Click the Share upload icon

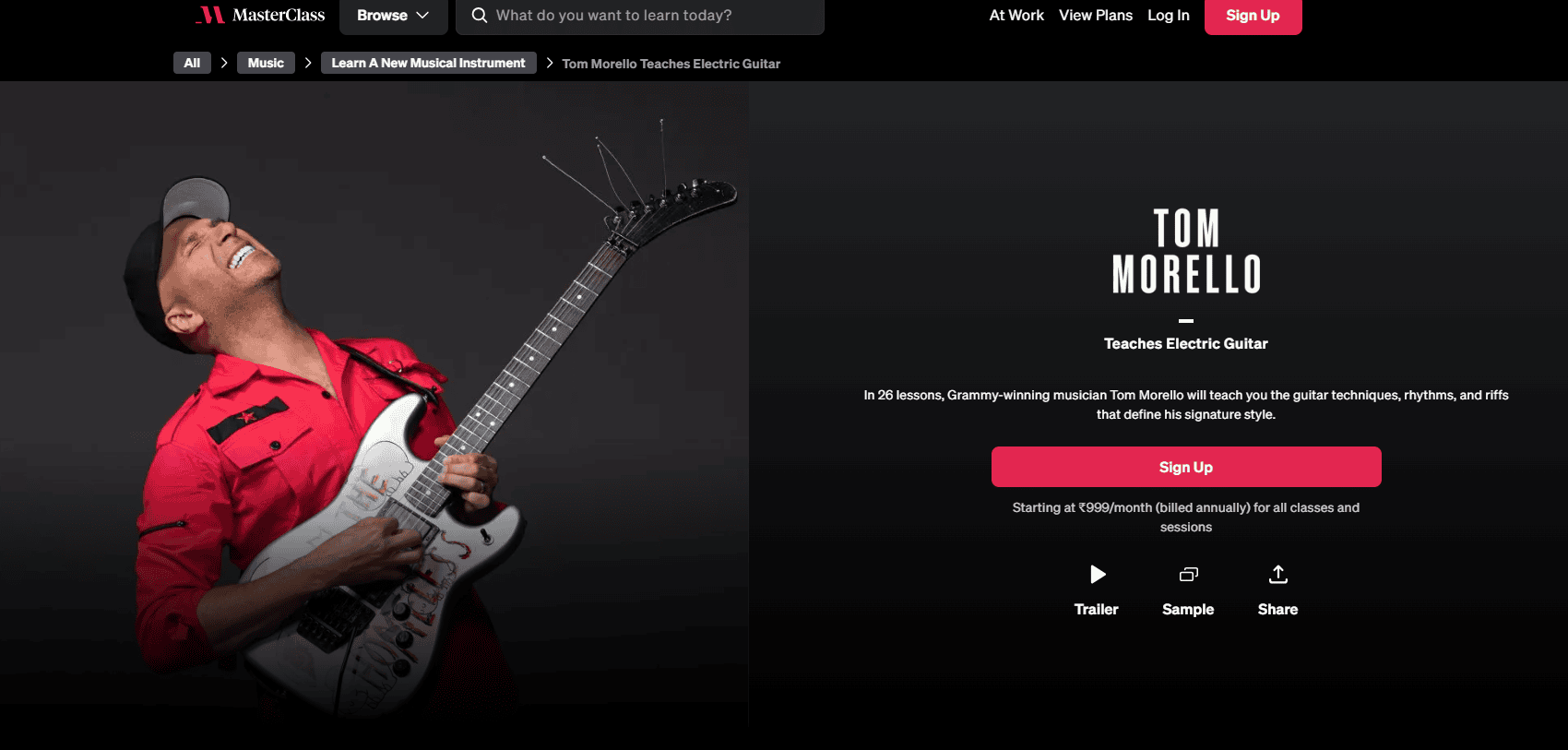click(1277, 575)
